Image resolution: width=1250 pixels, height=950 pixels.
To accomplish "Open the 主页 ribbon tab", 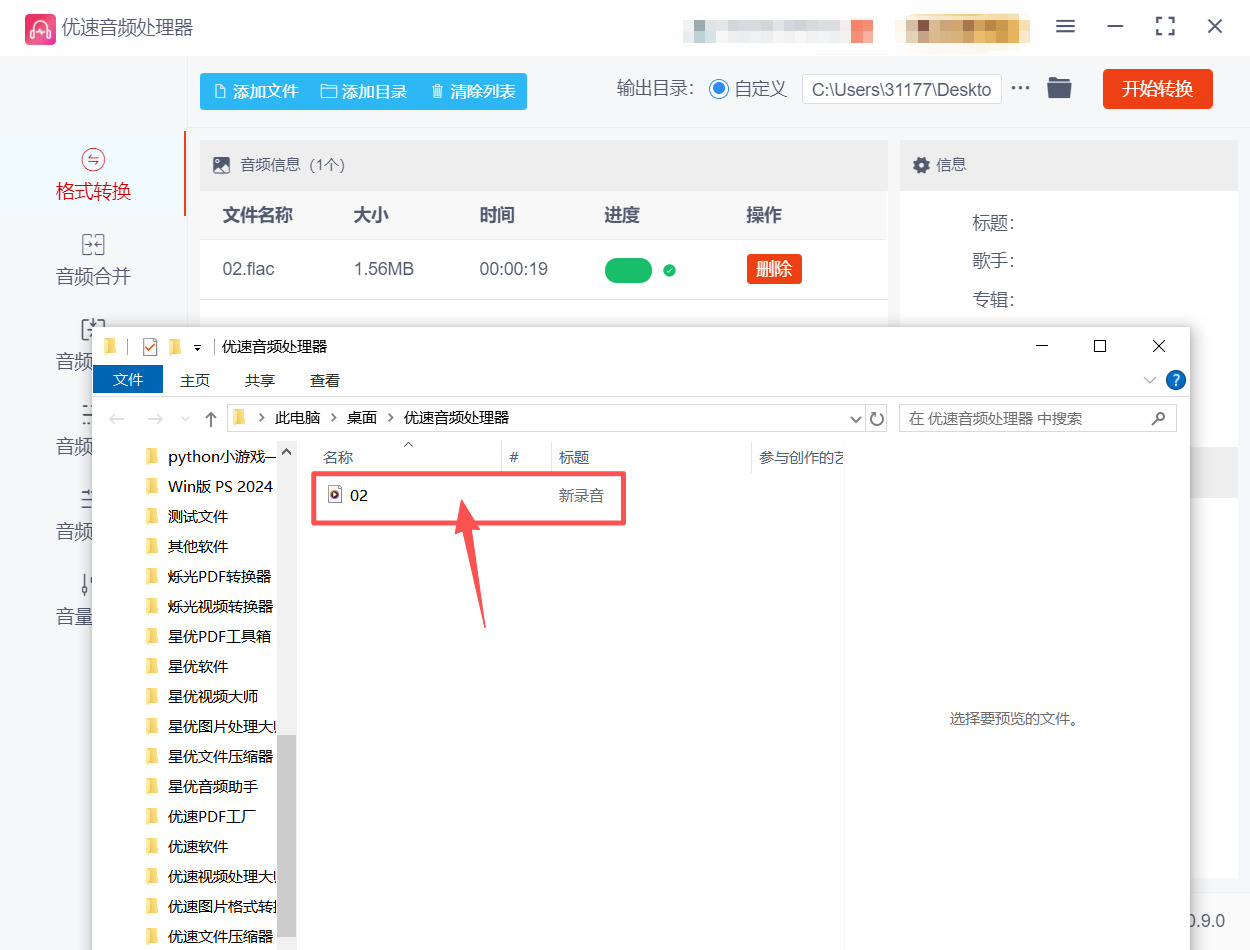I will [194, 380].
